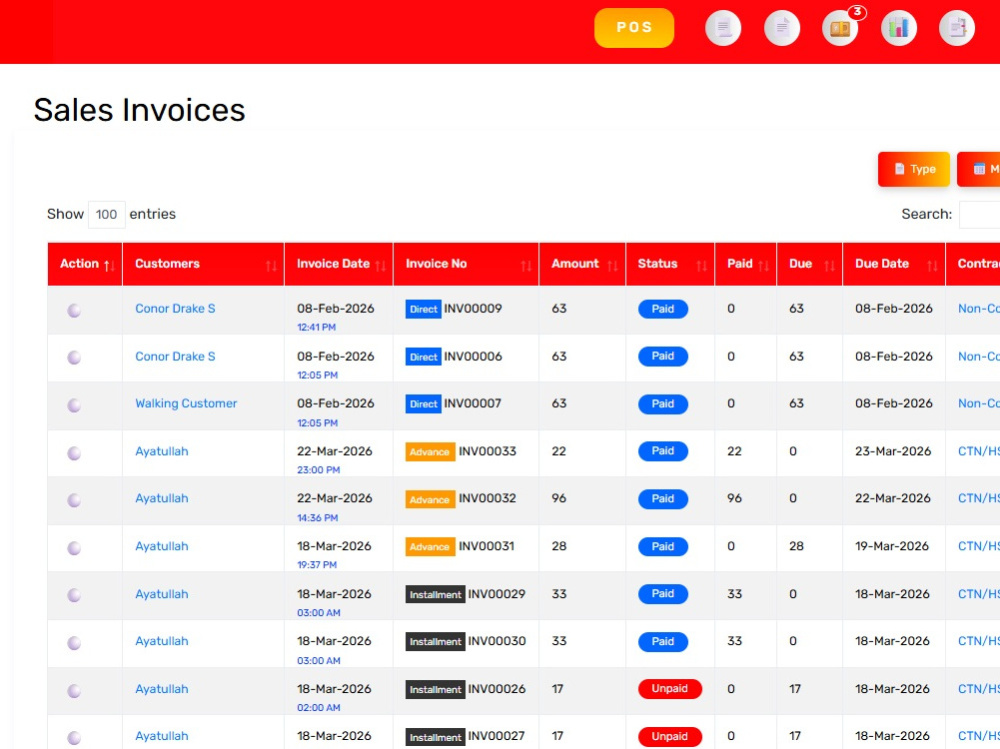The image size is (1000, 749).
Task: Open the notebook icon in header
Action: [x=957, y=28]
